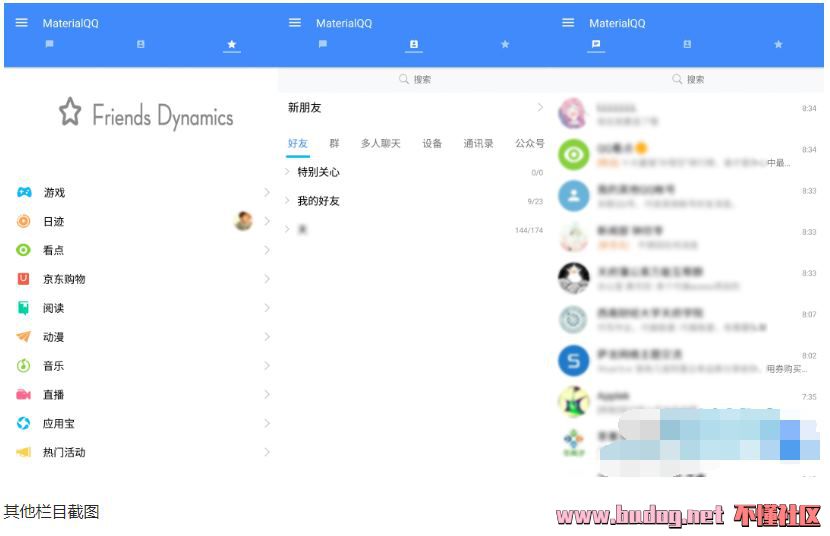Expand the friend group showing 144/174
The height and width of the screenshot is (536, 830).
[414, 230]
